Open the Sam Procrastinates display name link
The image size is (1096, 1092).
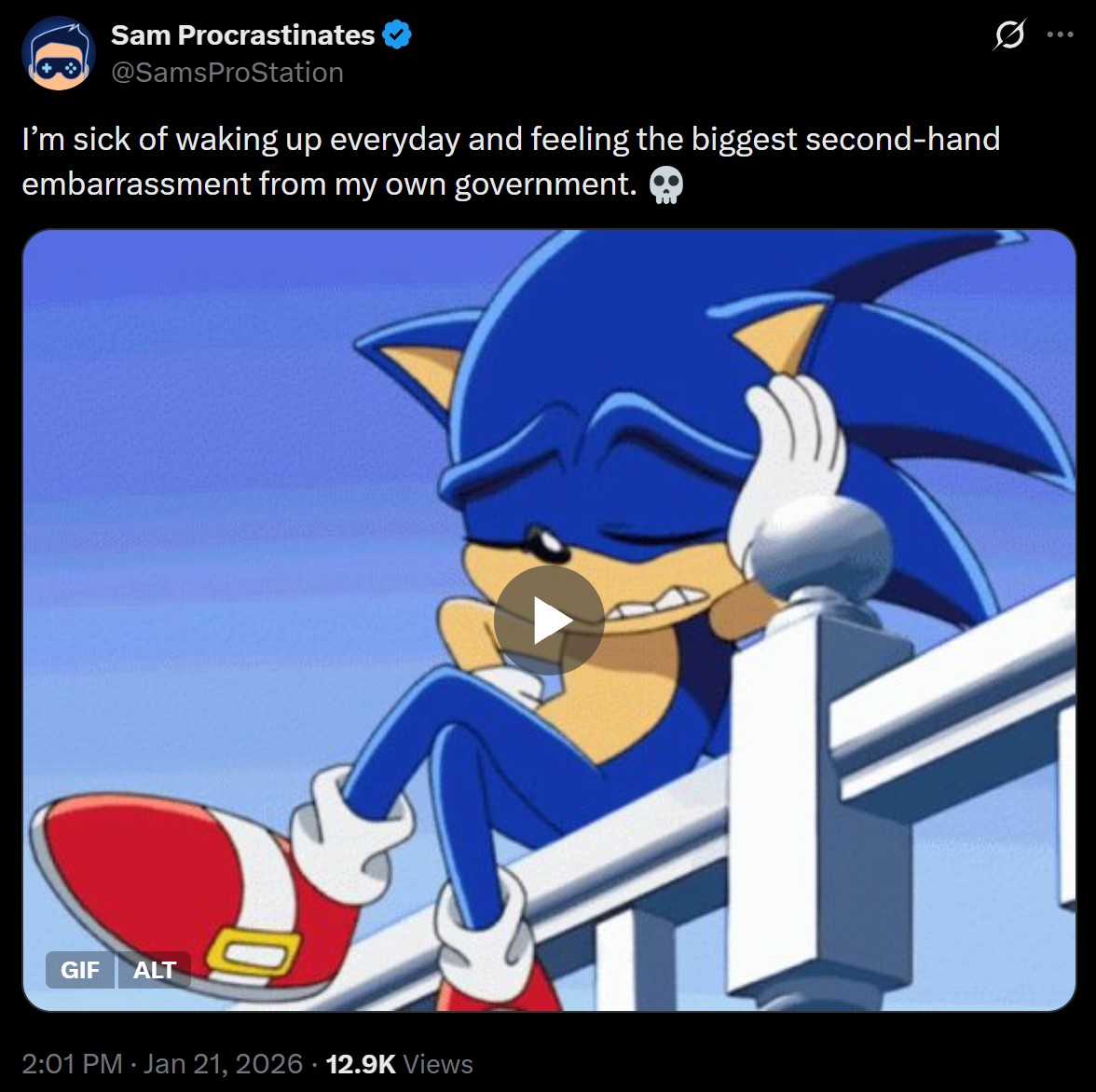point(242,34)
